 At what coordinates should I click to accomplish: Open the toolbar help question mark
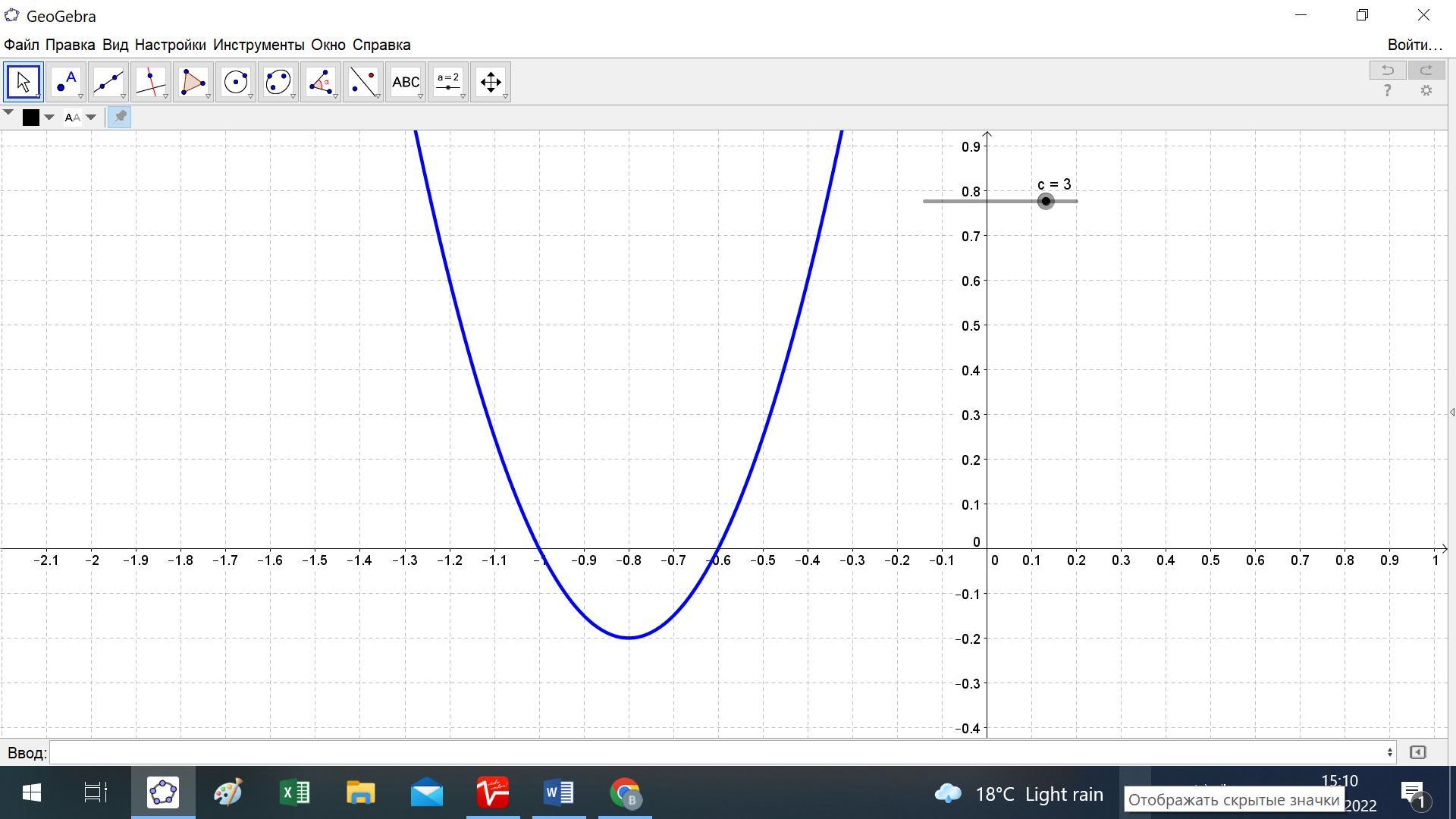point(1388,91)
